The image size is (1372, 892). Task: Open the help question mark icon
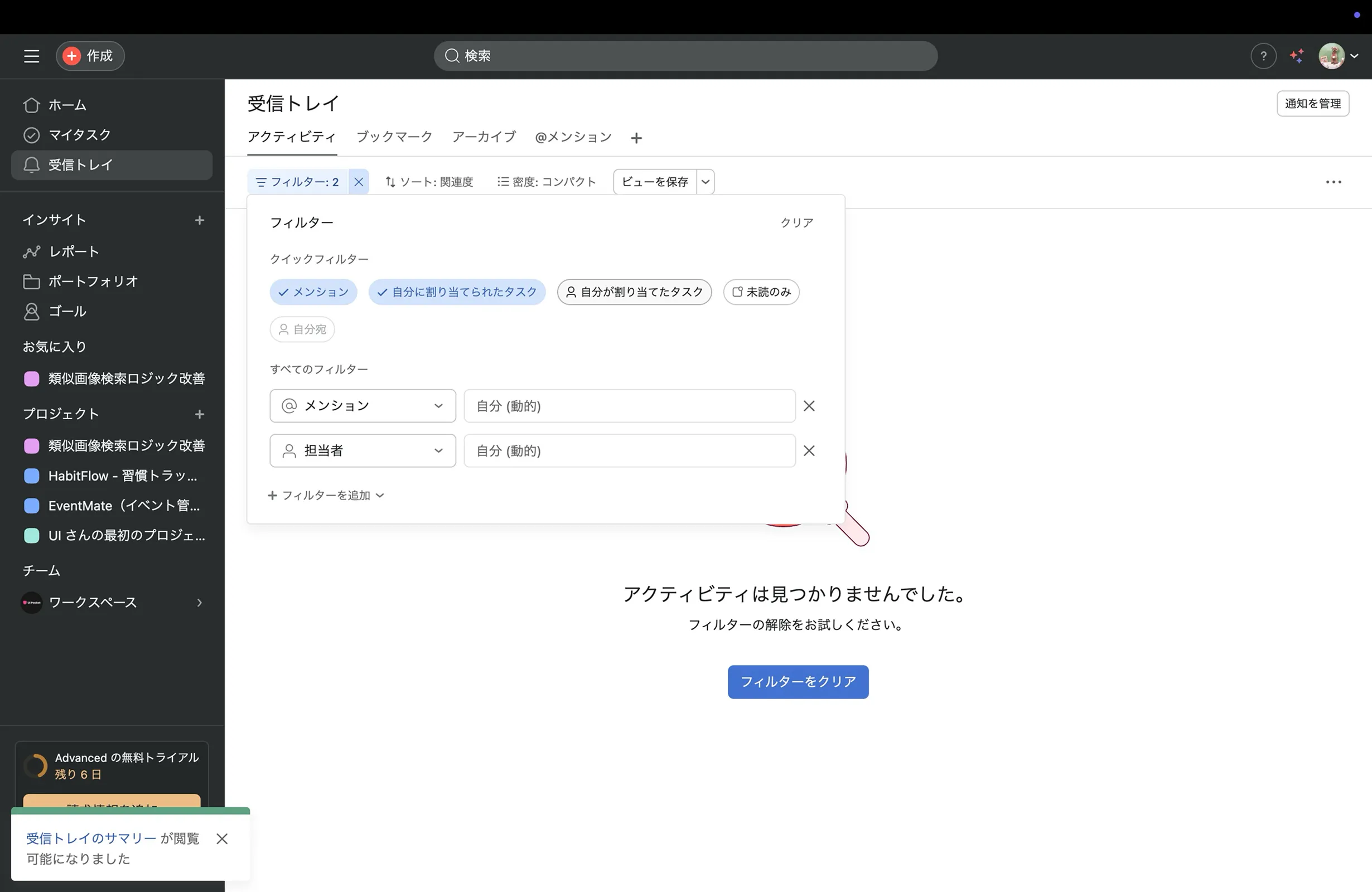coord(1263,56)
